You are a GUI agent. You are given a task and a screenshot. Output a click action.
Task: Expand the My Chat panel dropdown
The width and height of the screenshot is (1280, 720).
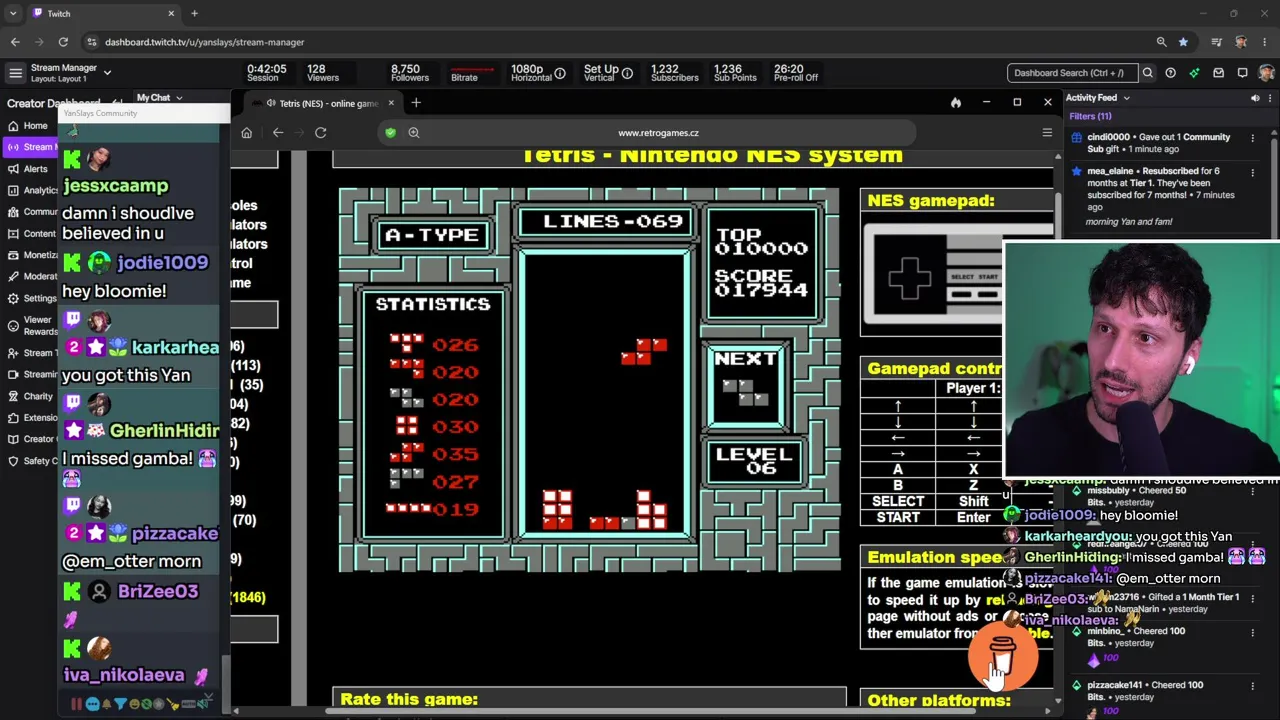[178, 98]
